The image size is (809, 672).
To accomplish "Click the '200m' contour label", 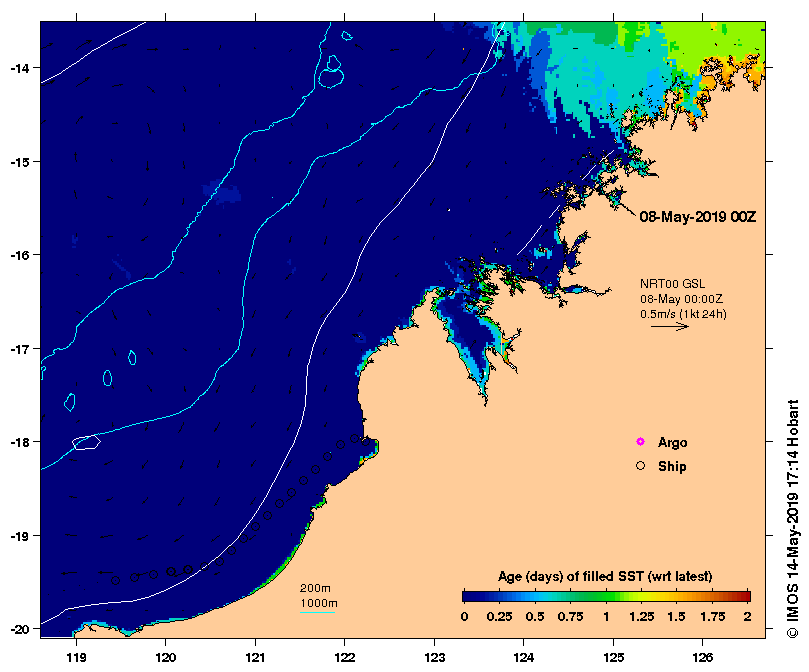I will [315, 588].
